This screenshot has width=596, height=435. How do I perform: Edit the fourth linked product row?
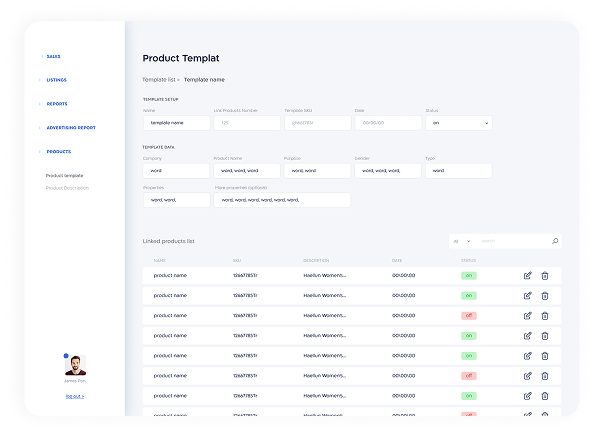(x=527, y=336)
